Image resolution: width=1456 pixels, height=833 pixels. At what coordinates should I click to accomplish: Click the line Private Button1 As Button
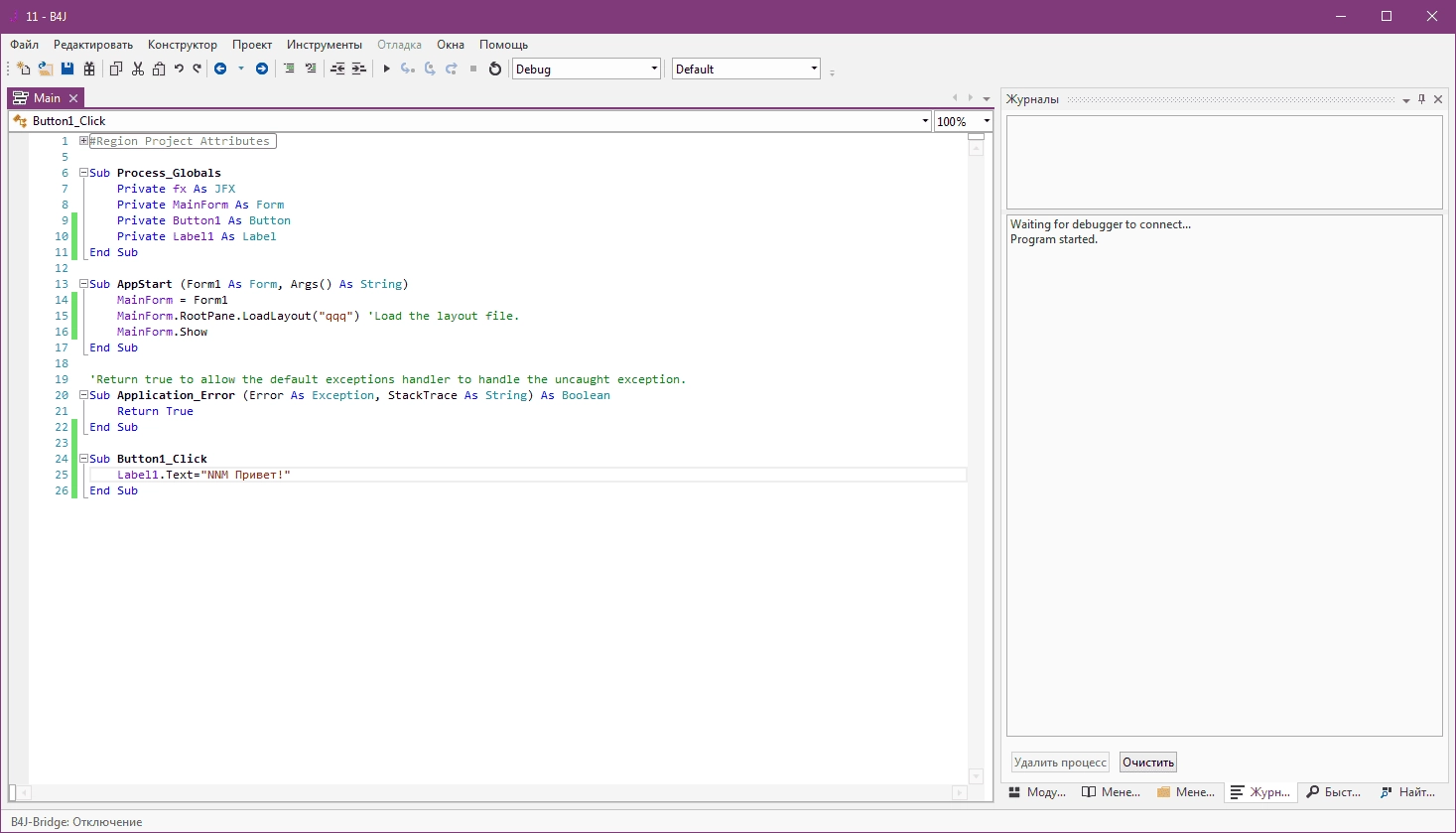click(203, 220)
